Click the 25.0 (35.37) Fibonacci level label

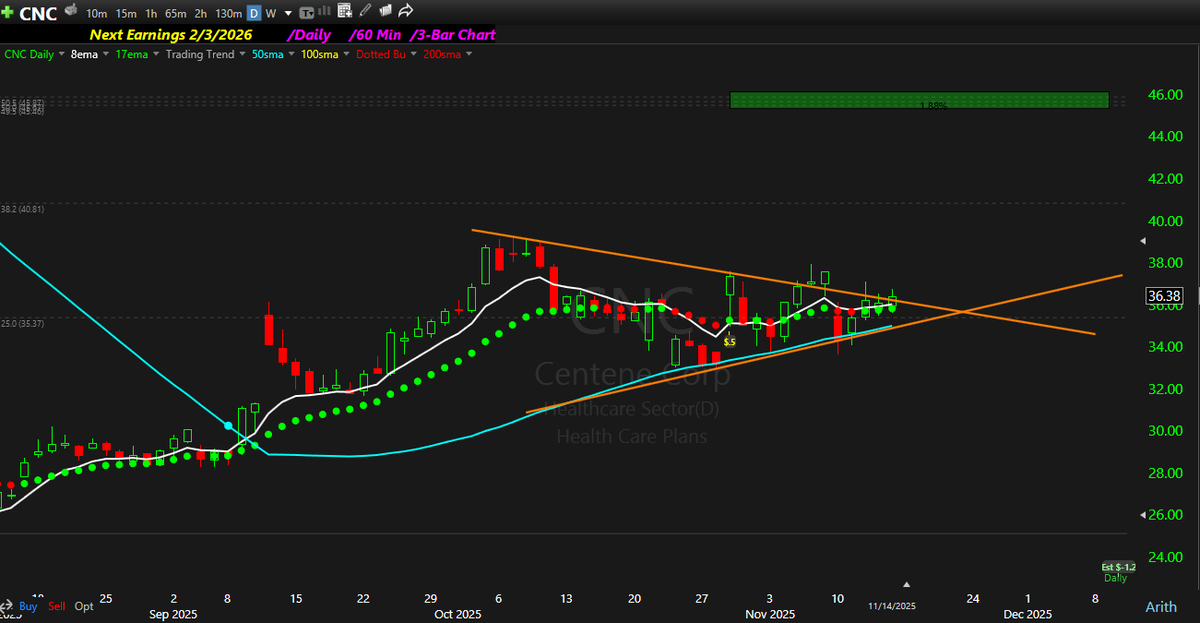click(x=21, y=323)
